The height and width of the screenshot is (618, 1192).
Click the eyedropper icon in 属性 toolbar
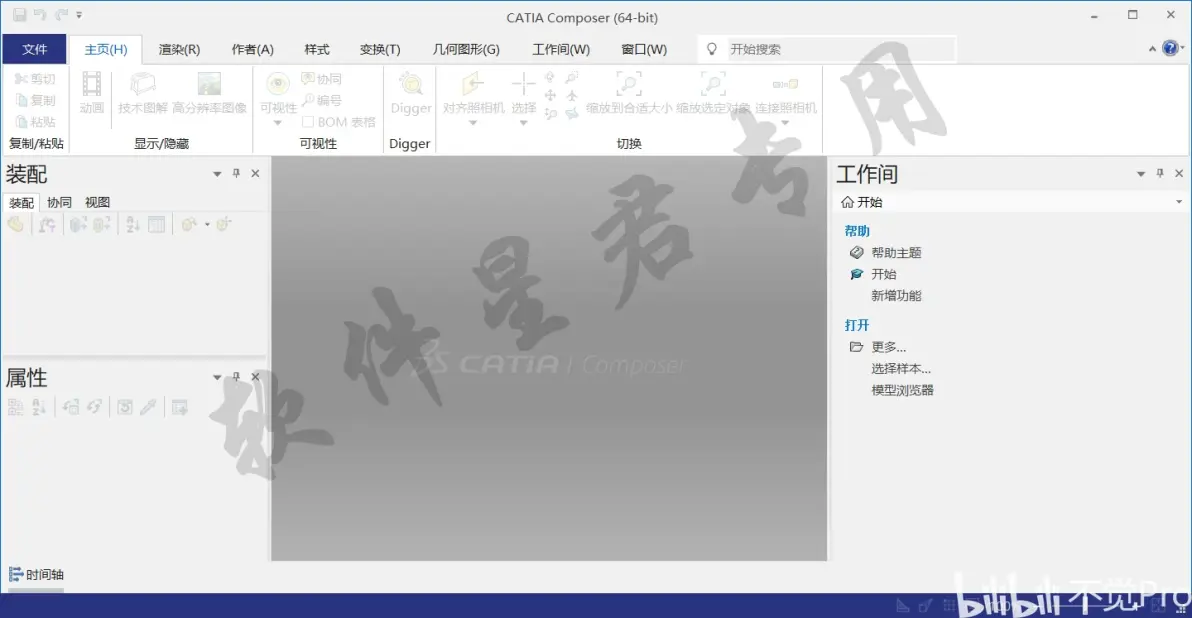click(x=148, y=407)
